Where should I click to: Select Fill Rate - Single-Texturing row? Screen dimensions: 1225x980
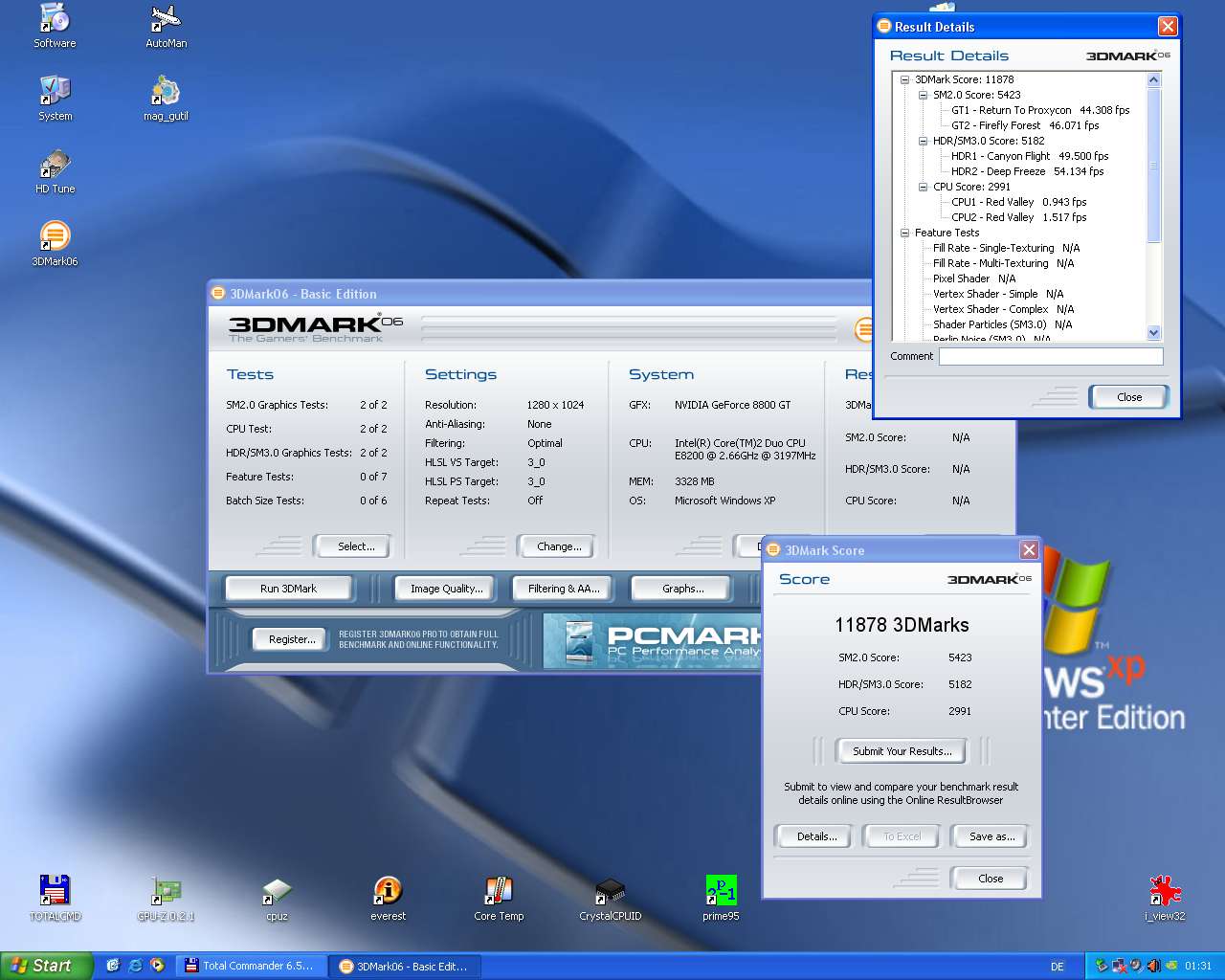click(1006, 248)
